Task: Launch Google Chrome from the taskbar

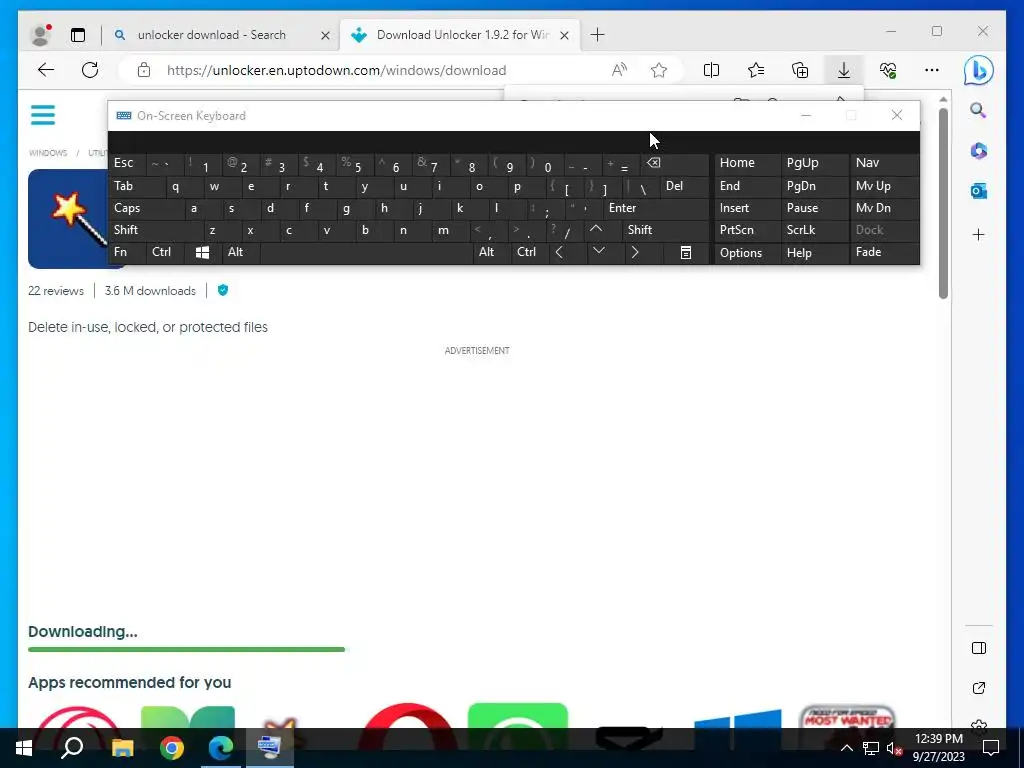Action: (172, 748)
